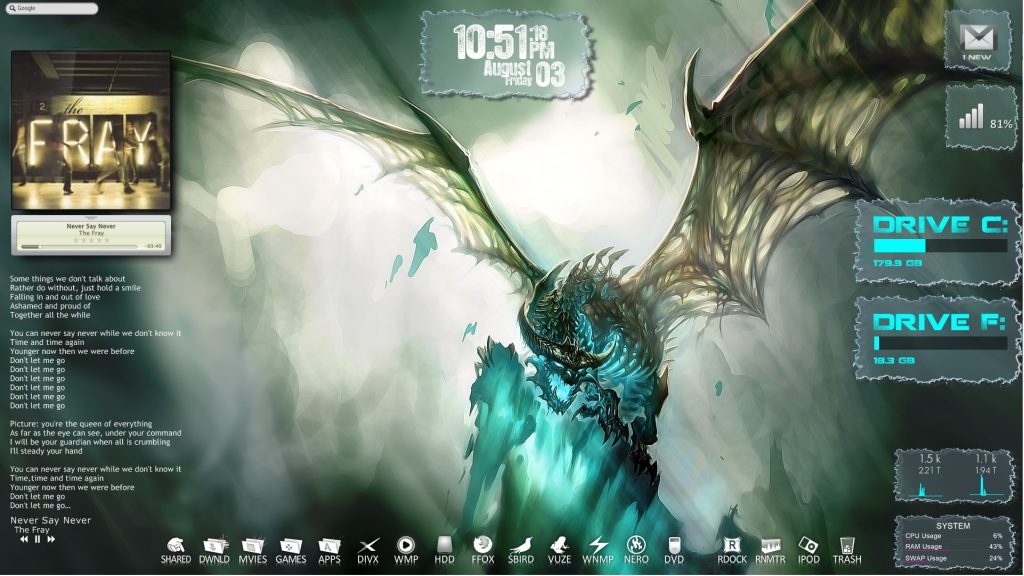Click 'Never Say Never' title above playback controls

point(50,520)
